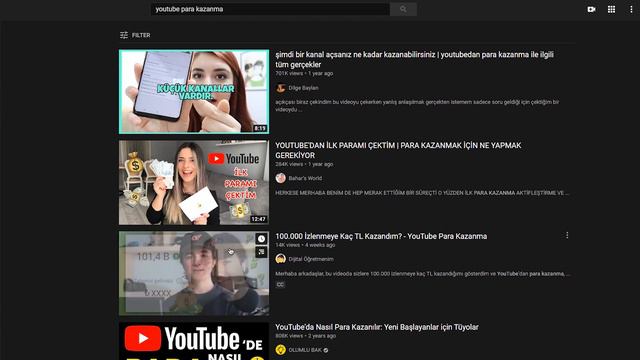
Task: Click the description starting 'açıkçası biraz çekindim'
Action: click(417, 106)
